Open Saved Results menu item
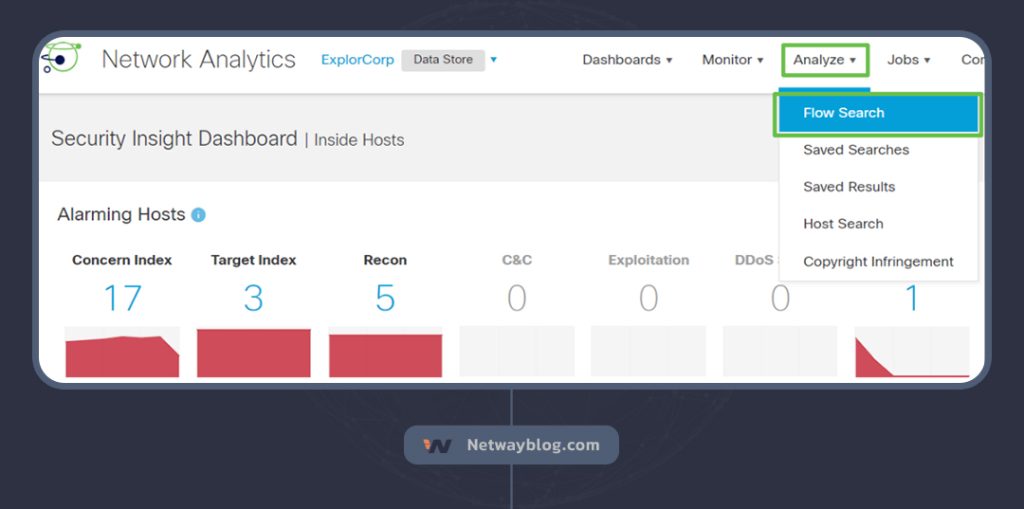 tap(849, 187)
